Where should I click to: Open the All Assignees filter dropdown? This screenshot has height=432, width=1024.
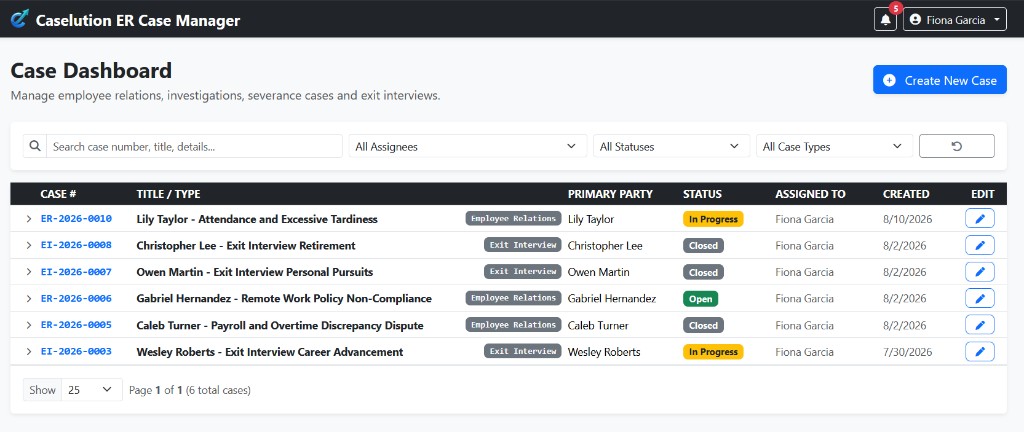[x=468, y=146]
